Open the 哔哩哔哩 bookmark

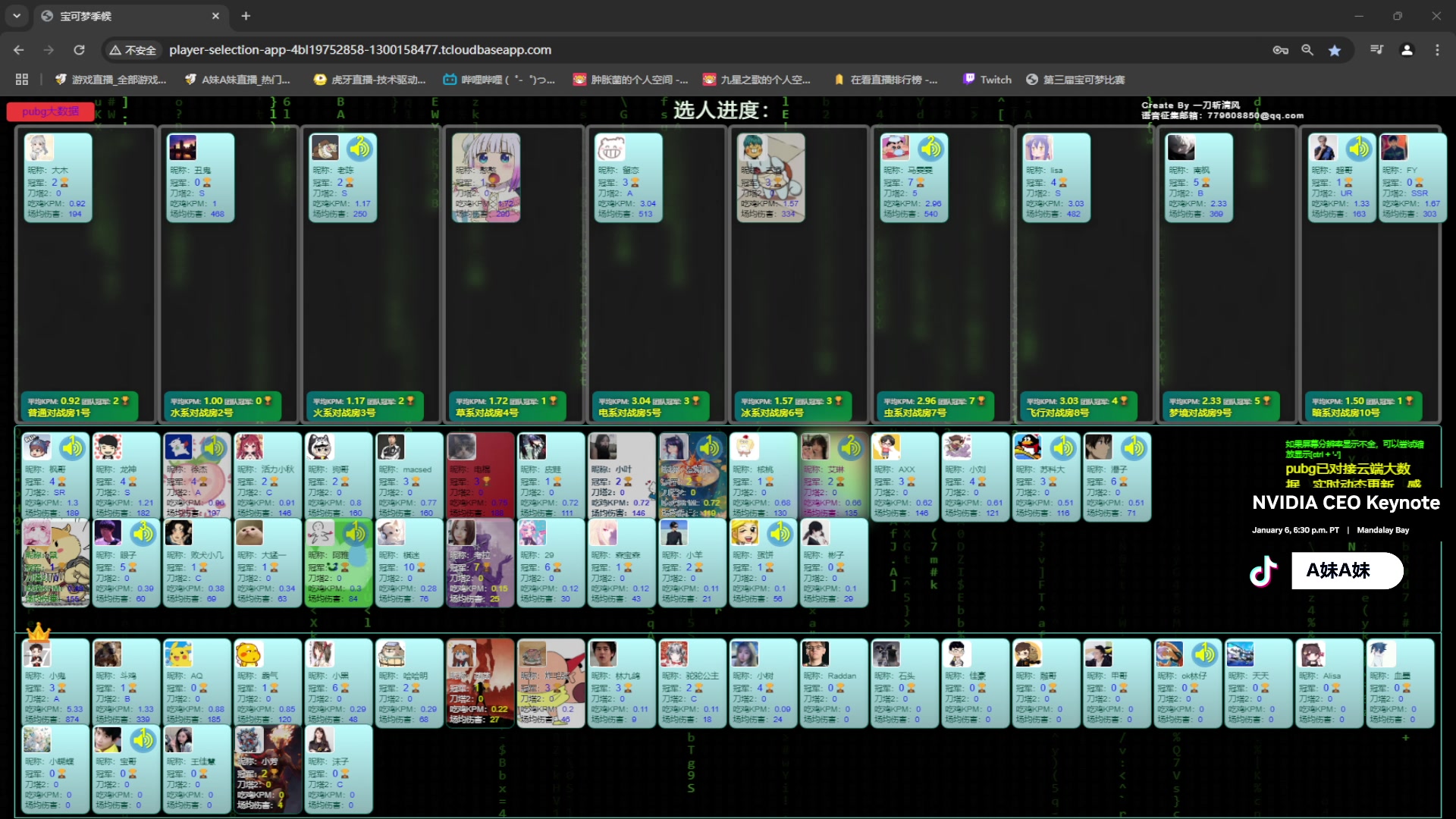(499, 80)
